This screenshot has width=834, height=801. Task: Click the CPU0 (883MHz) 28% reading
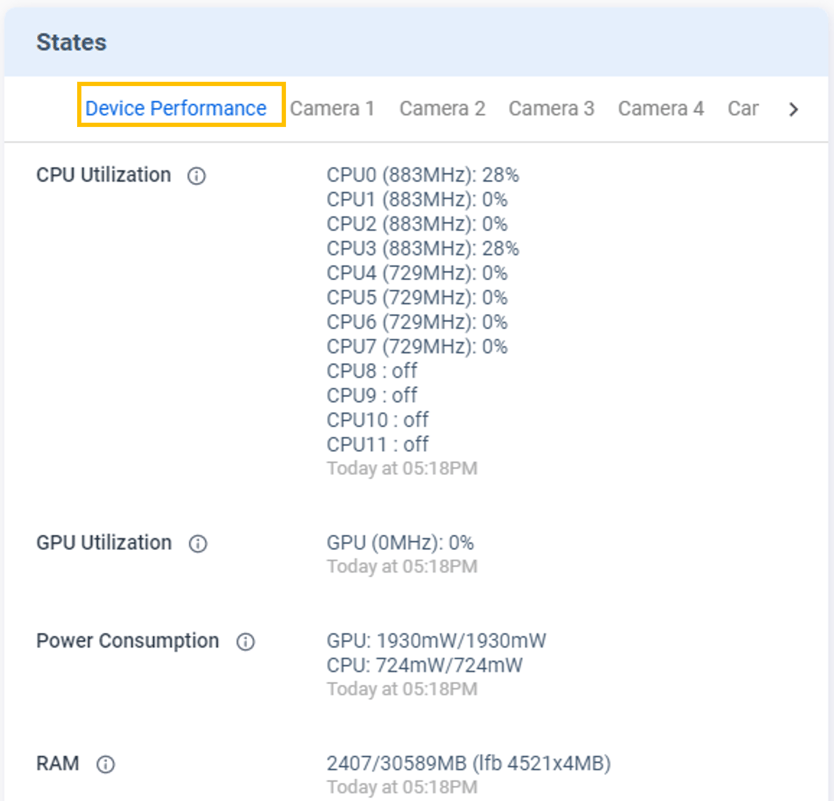(422, 175)
